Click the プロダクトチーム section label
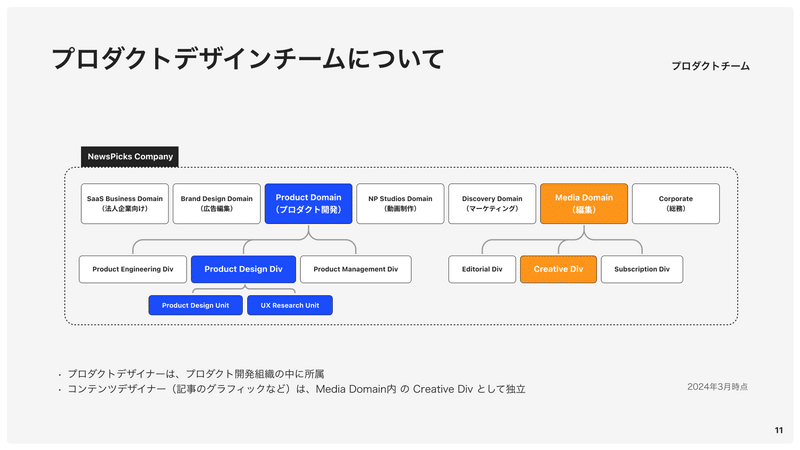800x450 pixels. 710,66
